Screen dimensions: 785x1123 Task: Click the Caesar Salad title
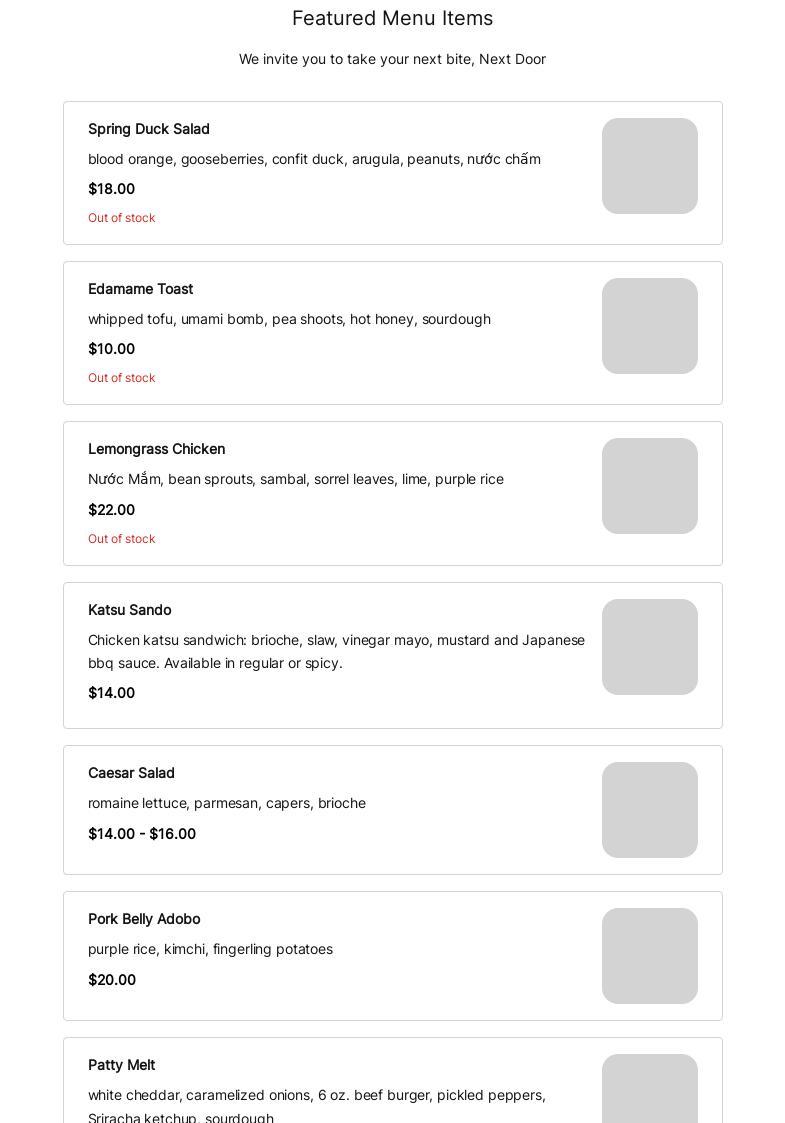click(x=131, y=773)
